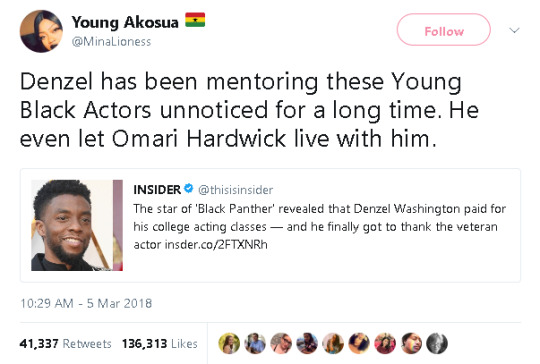This screenshot has width=540, height=364.
Task: Open Young Akosua's profile avatar
Action: 41,31
